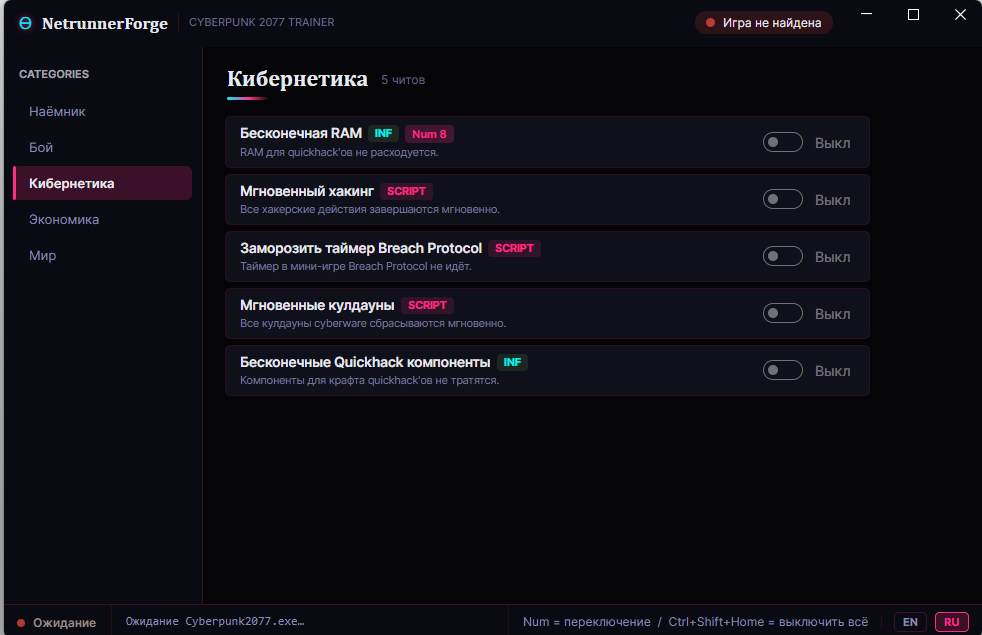982x635 pixels.
Task: Click the Игра не найдена status badge
Action: click(x=763, y=23)
